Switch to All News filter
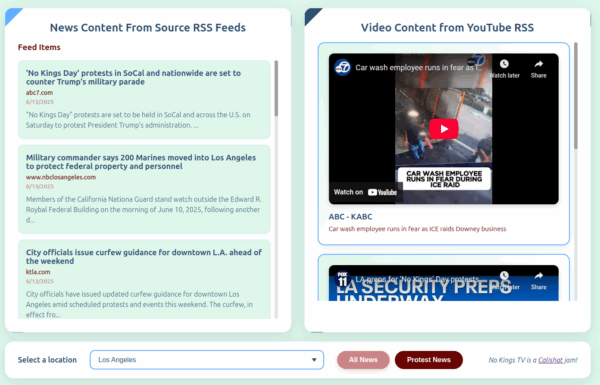This screenshot has width=600, height=385. pyautogui.click(x=363, y=360)
